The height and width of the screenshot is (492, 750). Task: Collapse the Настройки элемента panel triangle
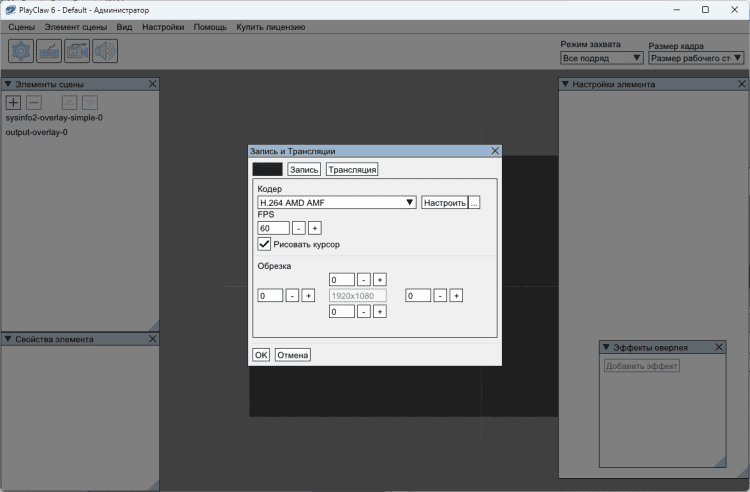click(565, 84)
